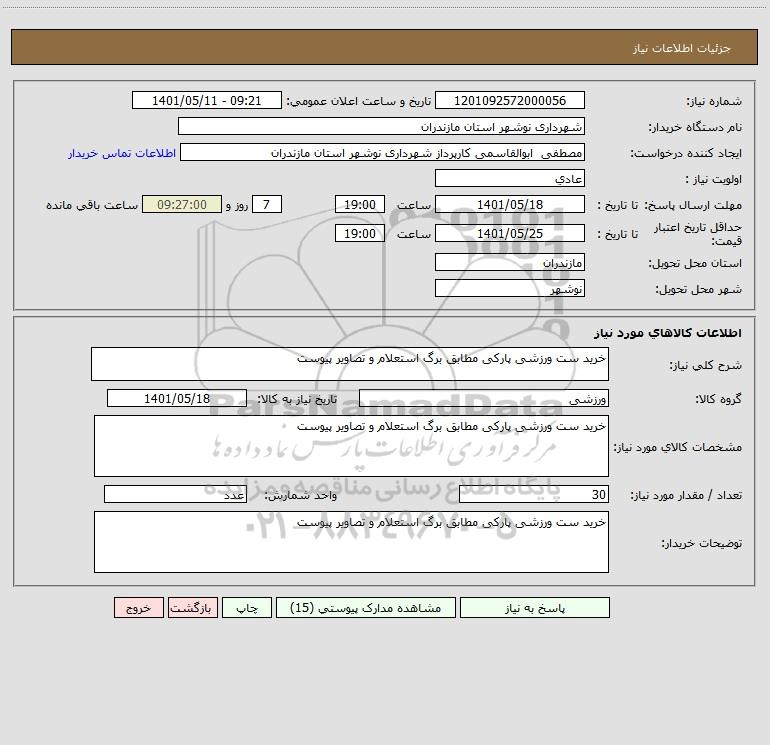The image size is (770, 745).
Task: Click the label شماره نیاز
Action: point(714,102)
